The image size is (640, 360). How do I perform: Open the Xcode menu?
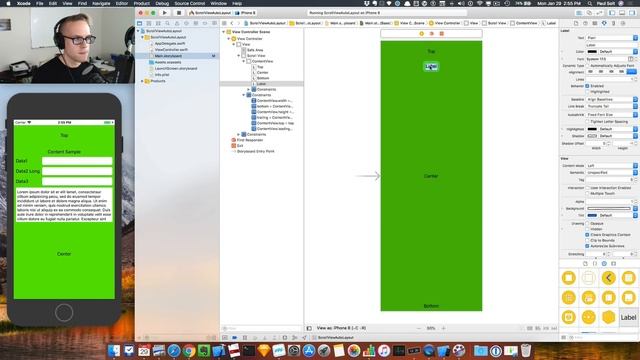(x=24, y=3)
